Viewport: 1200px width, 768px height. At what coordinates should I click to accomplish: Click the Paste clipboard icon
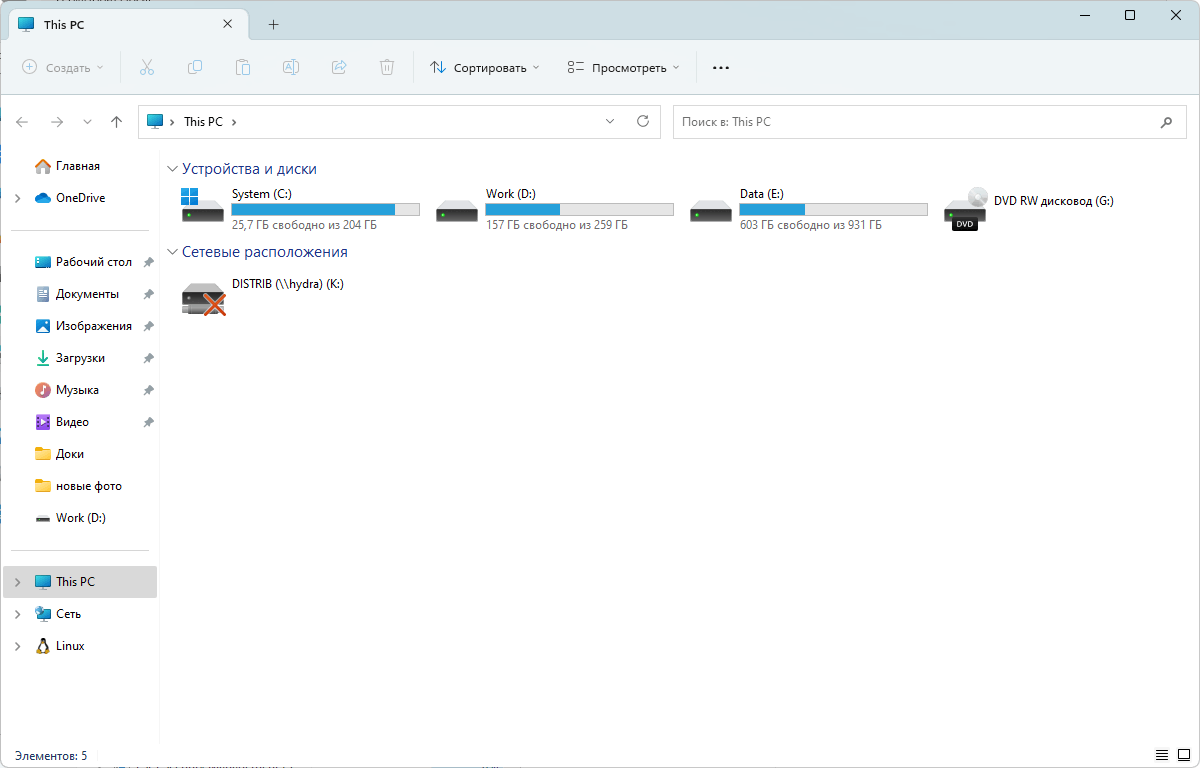243,67
